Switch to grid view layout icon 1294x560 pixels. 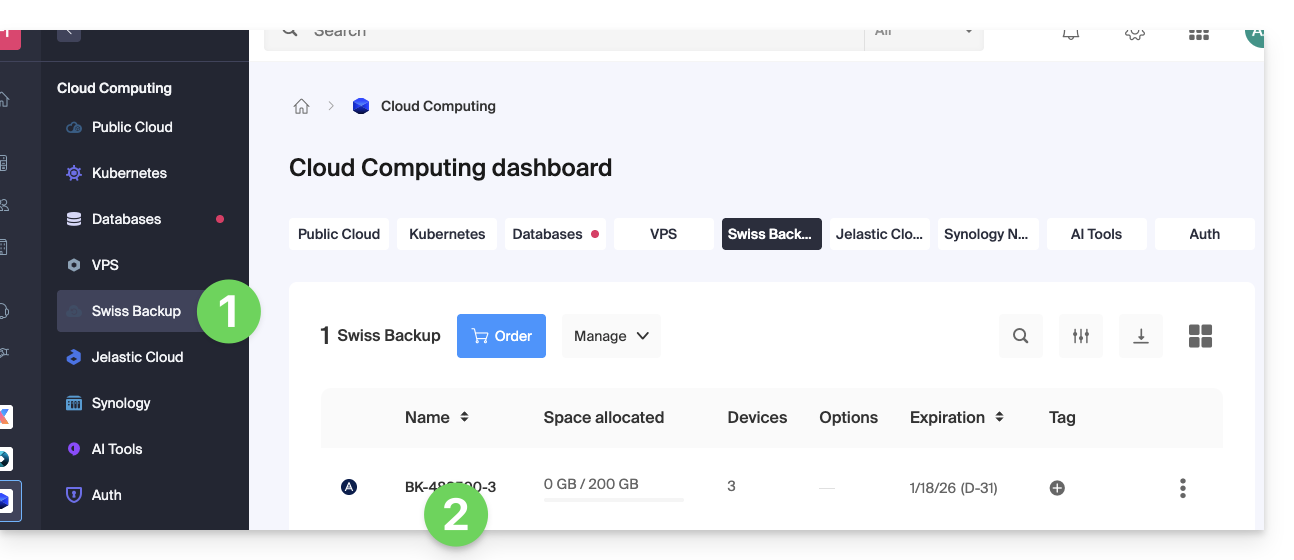point(1200,336)
